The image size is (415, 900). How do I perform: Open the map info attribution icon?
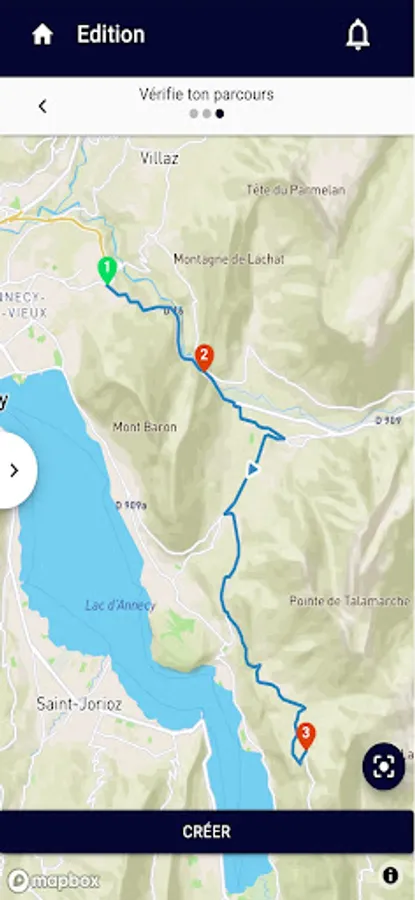coord(390,875)
